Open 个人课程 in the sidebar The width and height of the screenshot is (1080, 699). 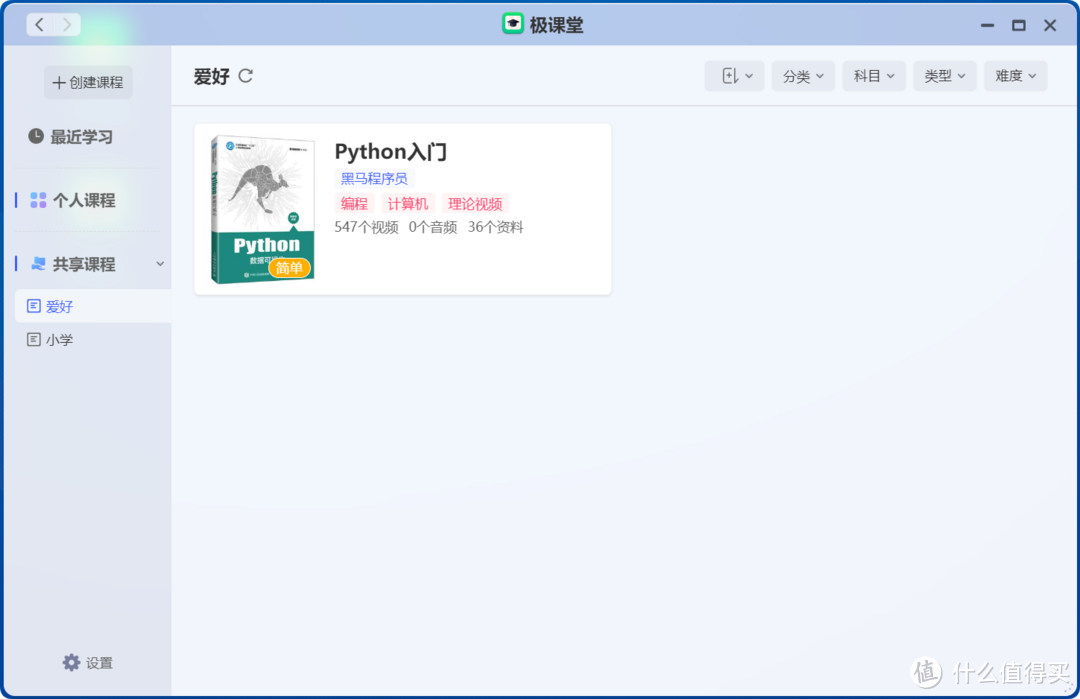pos(73,200)
